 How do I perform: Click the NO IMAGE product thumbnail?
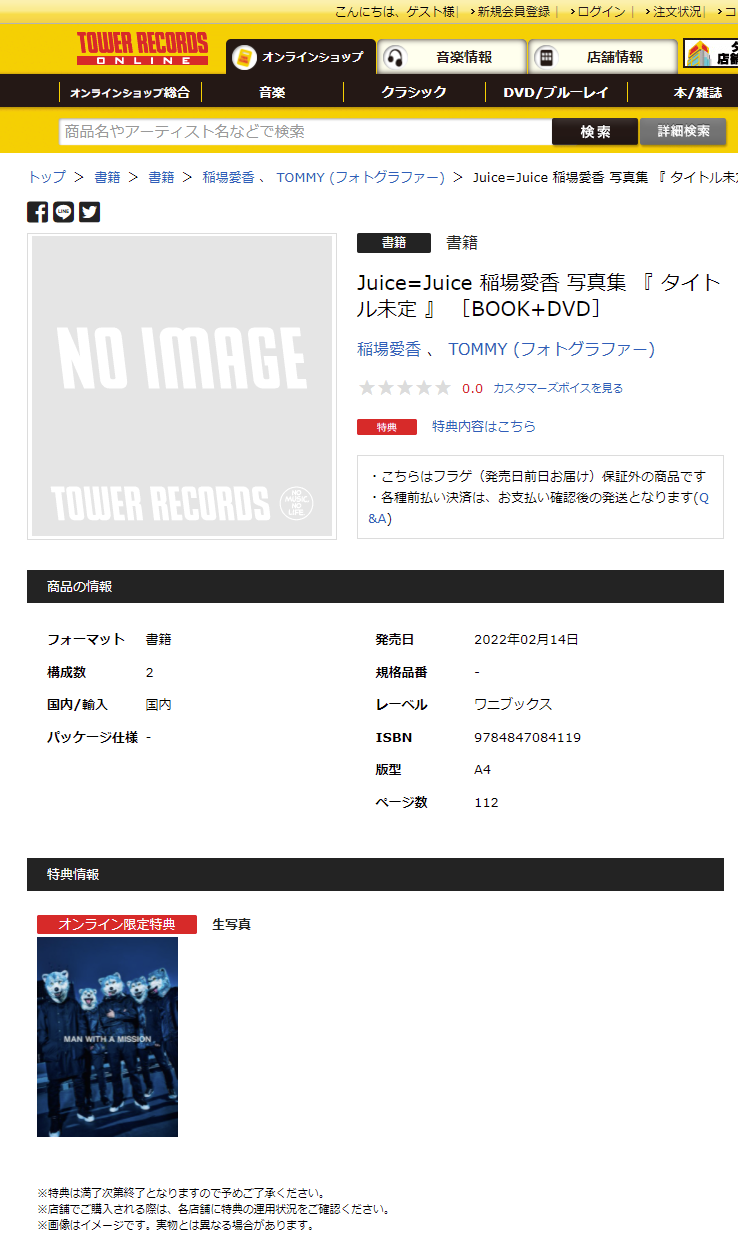tap(182, 386)
